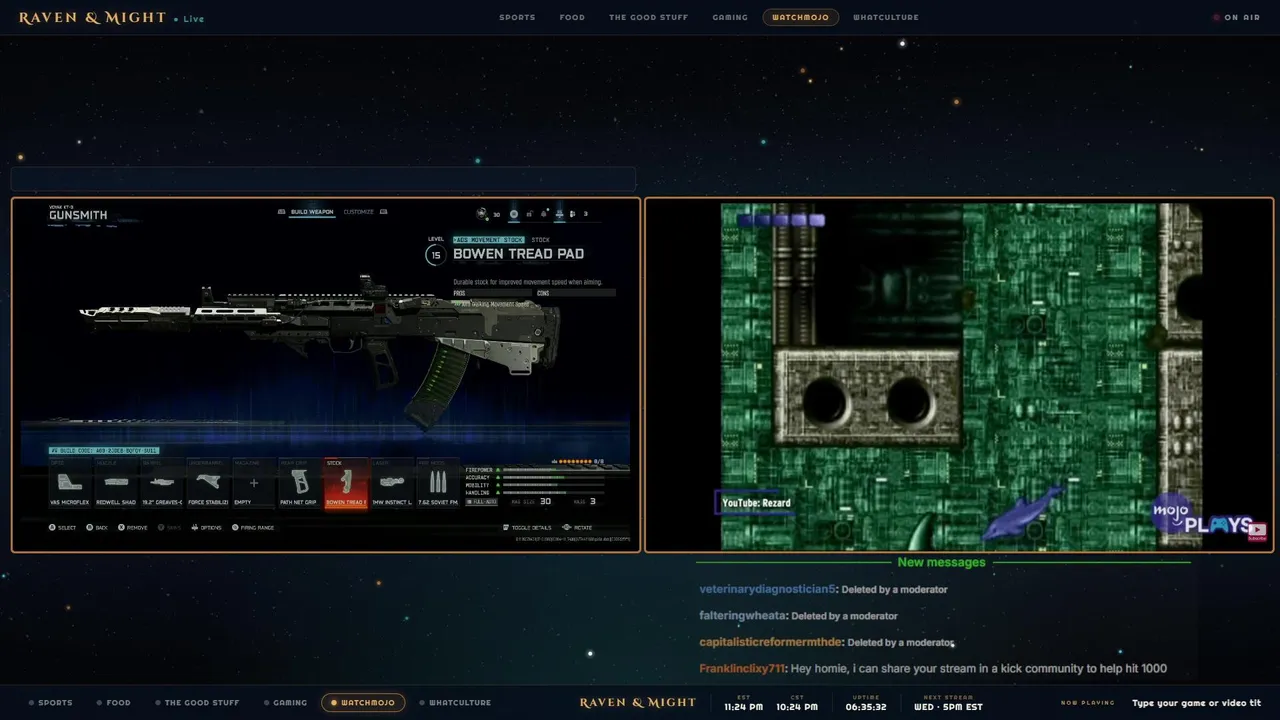Image resolution: width=1280 pixels, height=720 pixels.
Task: Click username Franklinclixy711 in chat
Action: coord(741,668)
